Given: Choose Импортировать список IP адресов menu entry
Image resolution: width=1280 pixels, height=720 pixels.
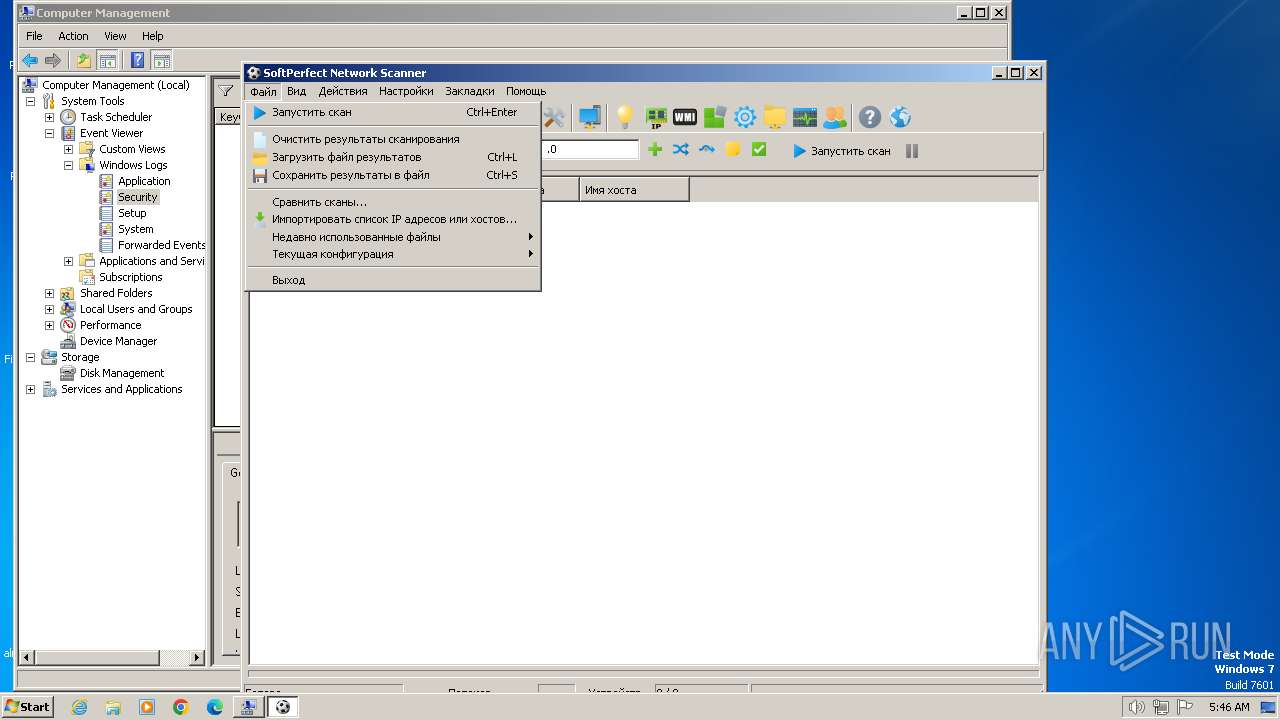Looking at the screenshot, I should click(x=393, y=219).
